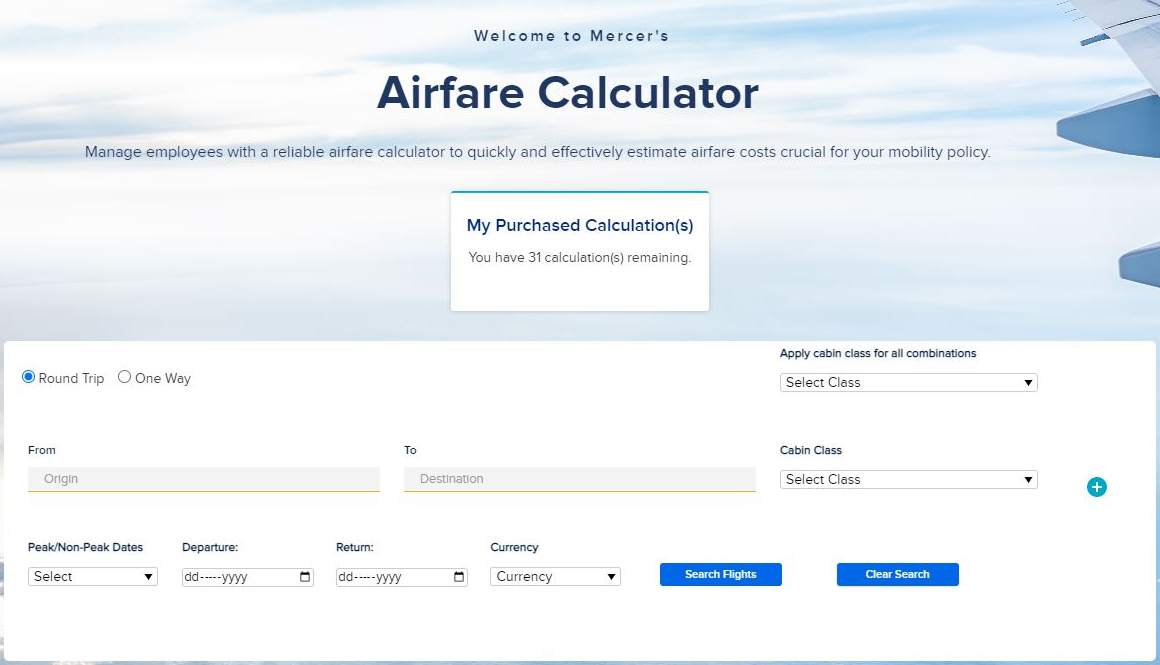Click the Clear Search button

897,574
